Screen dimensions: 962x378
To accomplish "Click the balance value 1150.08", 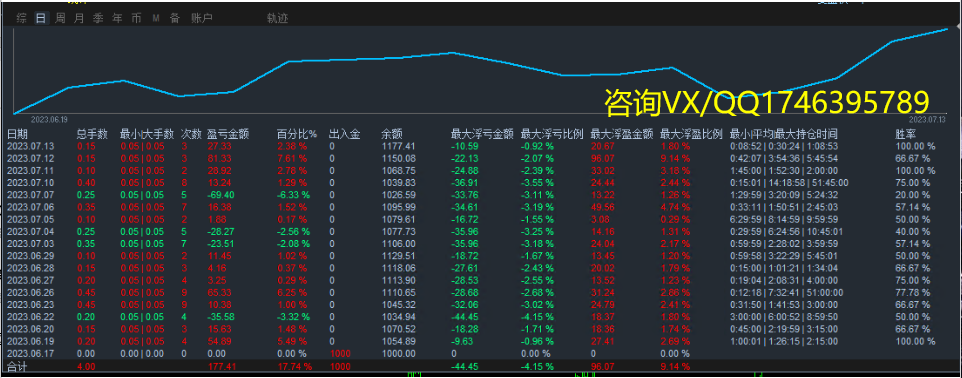I will [x=398, y=158].
